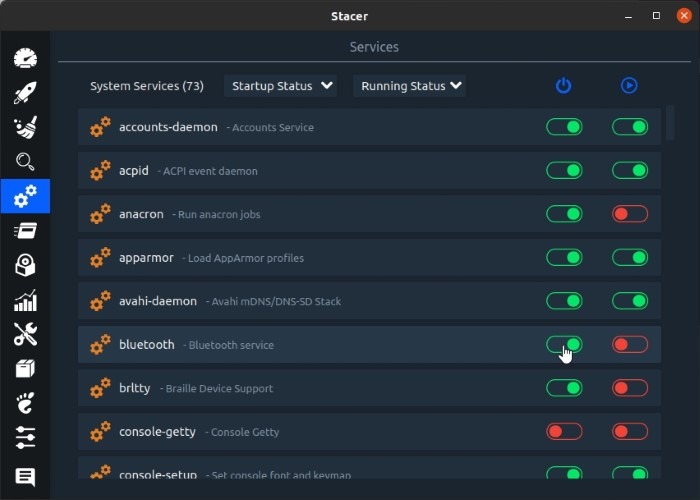This screenshot has height=500, width=700.
Task: Stop acpid via running toggle
Action: click(x=630, y=171)
